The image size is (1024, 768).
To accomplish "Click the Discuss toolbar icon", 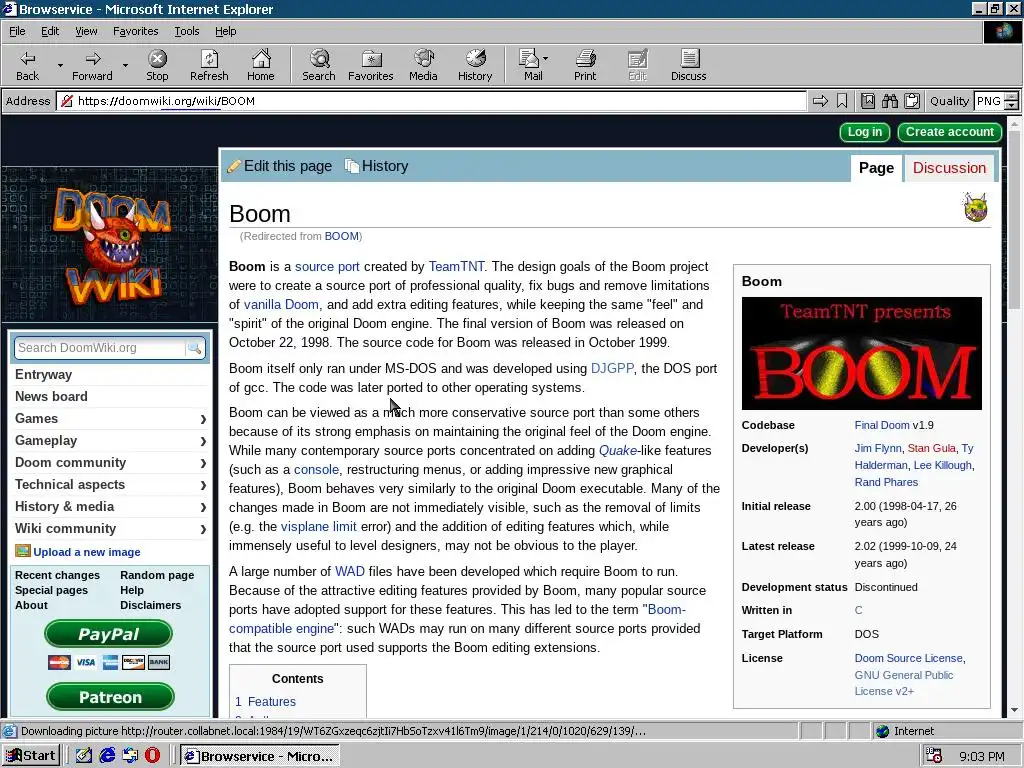I will pos(688,65).
